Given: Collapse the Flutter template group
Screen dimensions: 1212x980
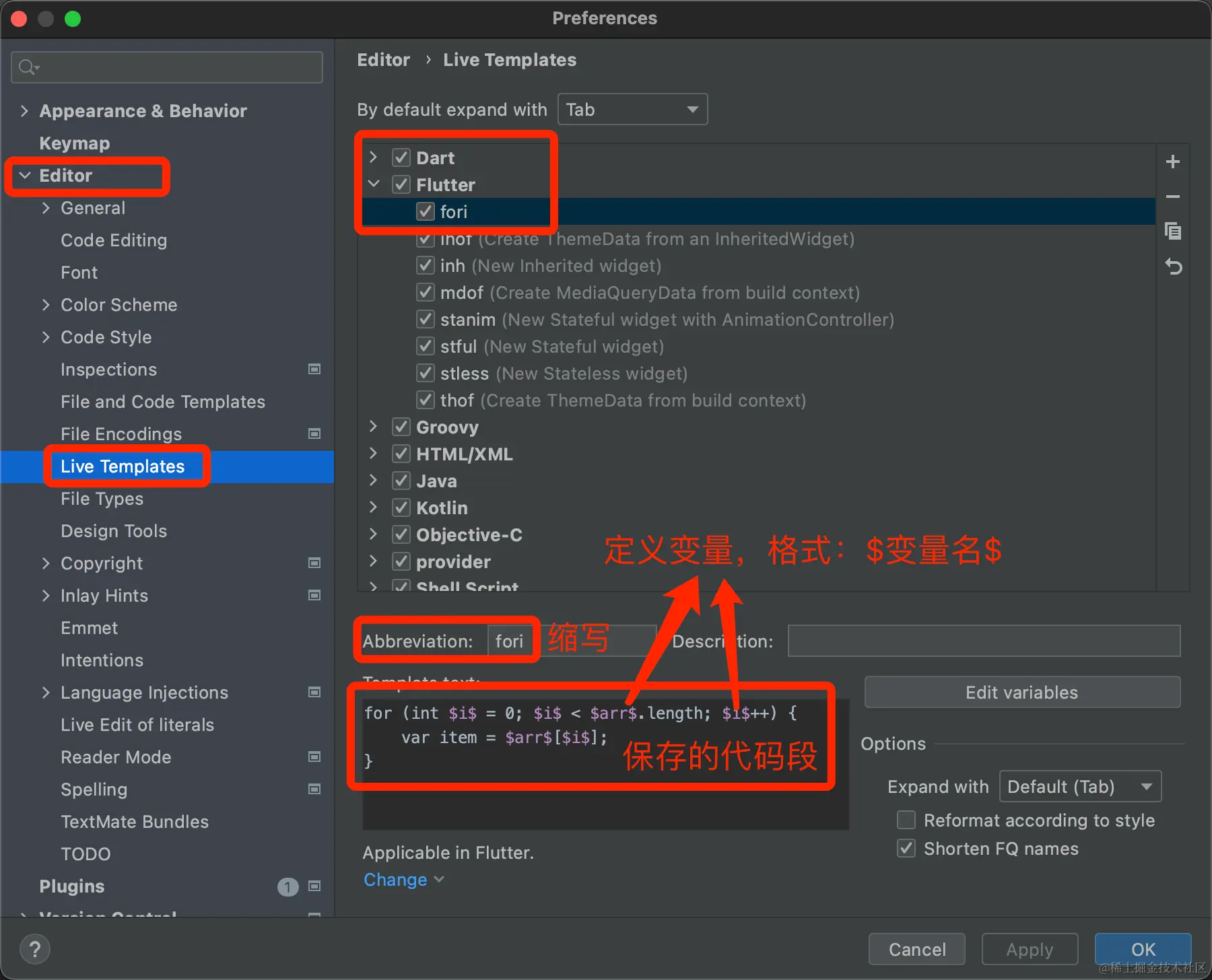Looking at the screenshot, I should 373,184.
